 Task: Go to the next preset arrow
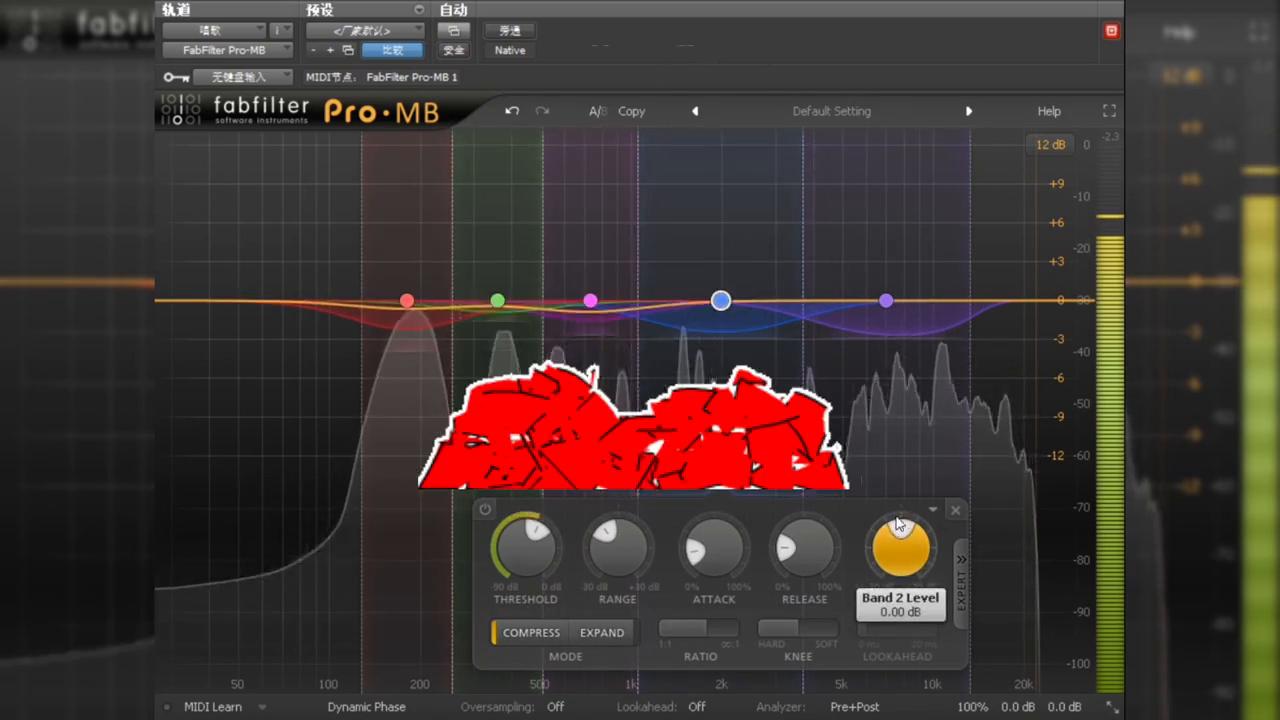tap(968, 111)
